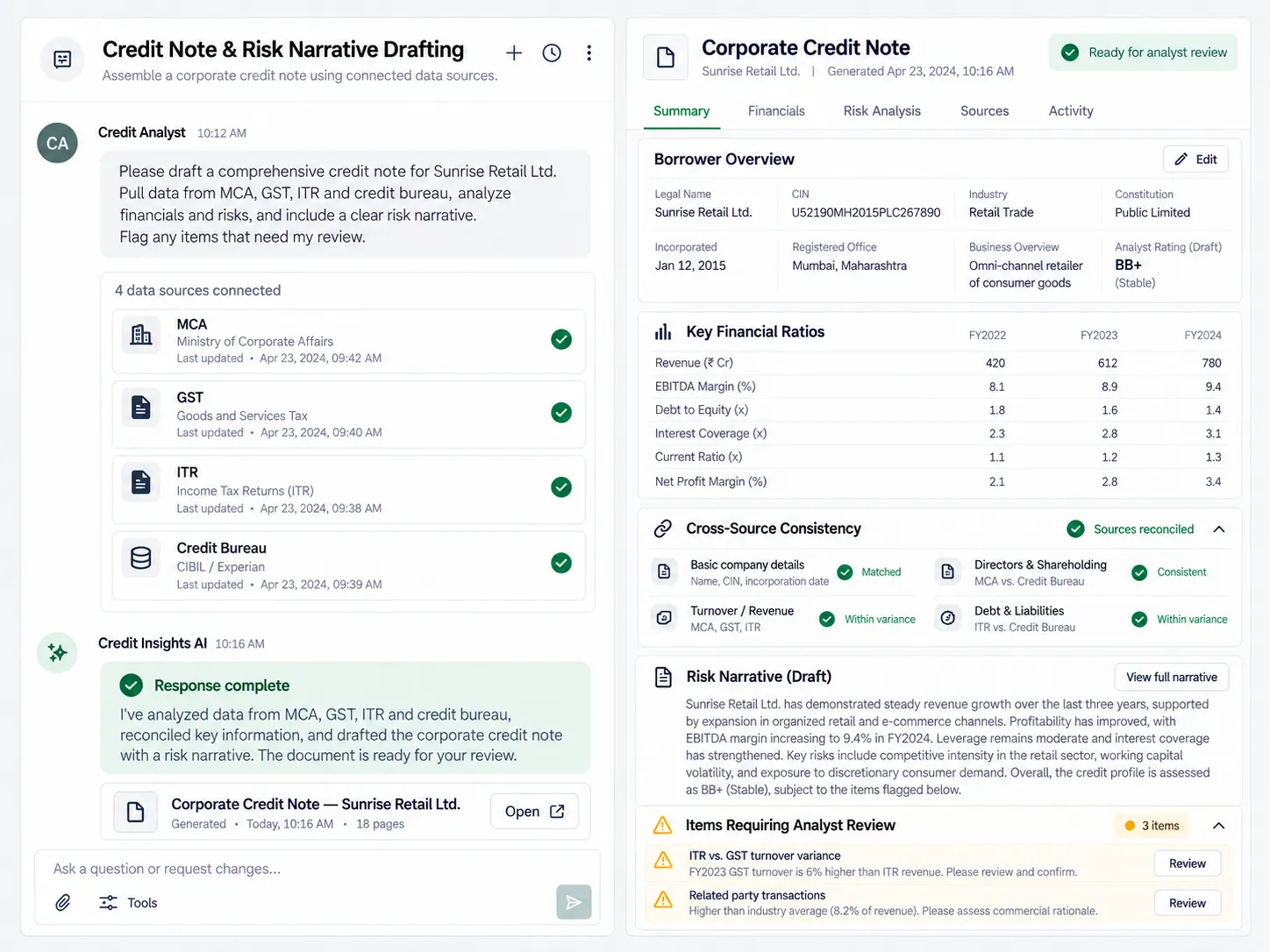Click the View full narrative button
The width and height of the screenshot is (1270, 952).
click(1172, 677)
